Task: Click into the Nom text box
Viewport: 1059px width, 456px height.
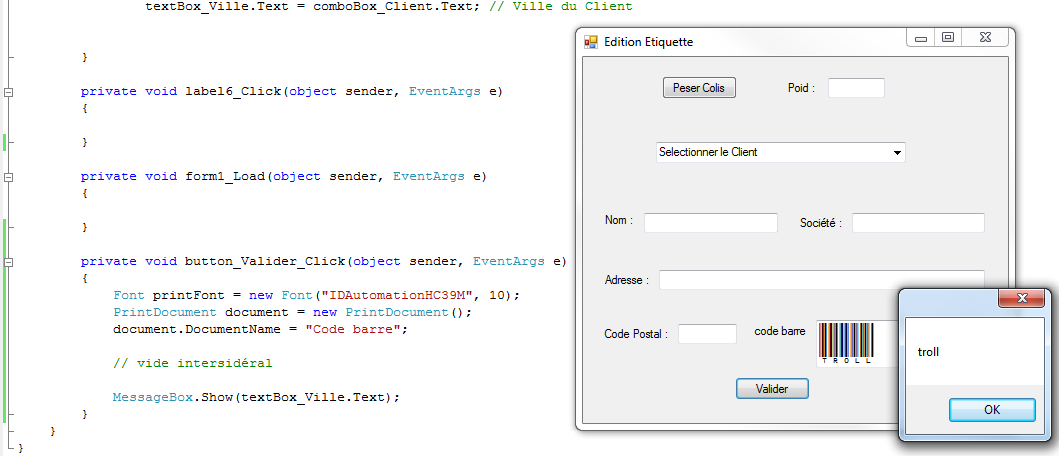Action: [x=710, y=222]
